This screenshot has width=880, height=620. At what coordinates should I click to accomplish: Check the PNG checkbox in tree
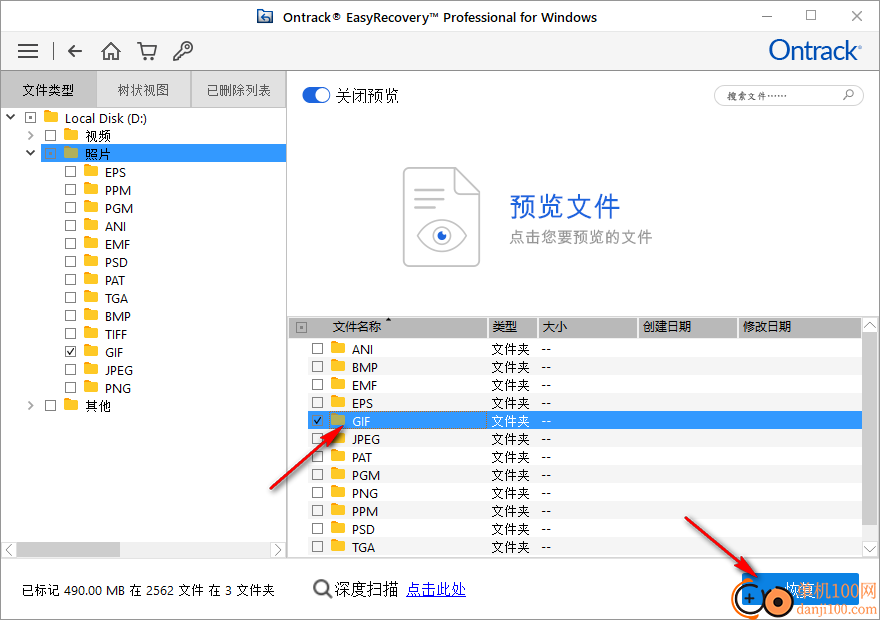click(x=70, y=388)
